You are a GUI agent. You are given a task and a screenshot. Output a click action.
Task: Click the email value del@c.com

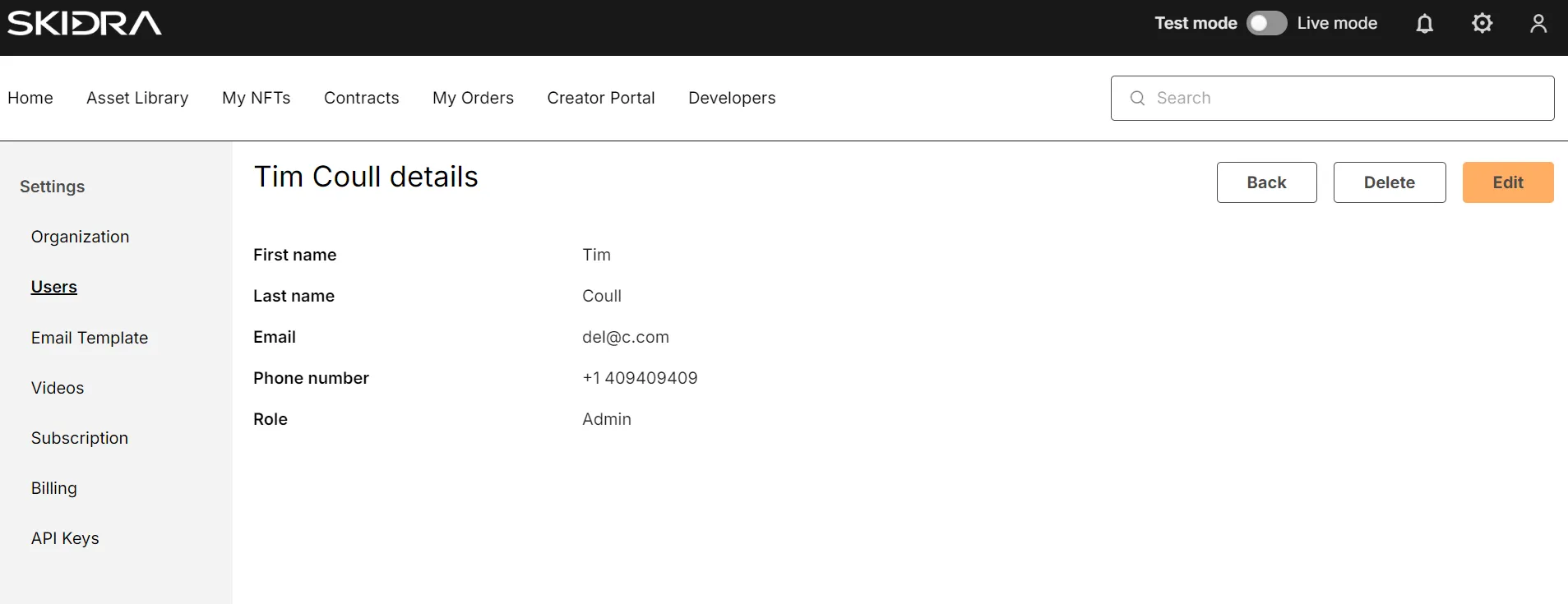click(626, 337)
